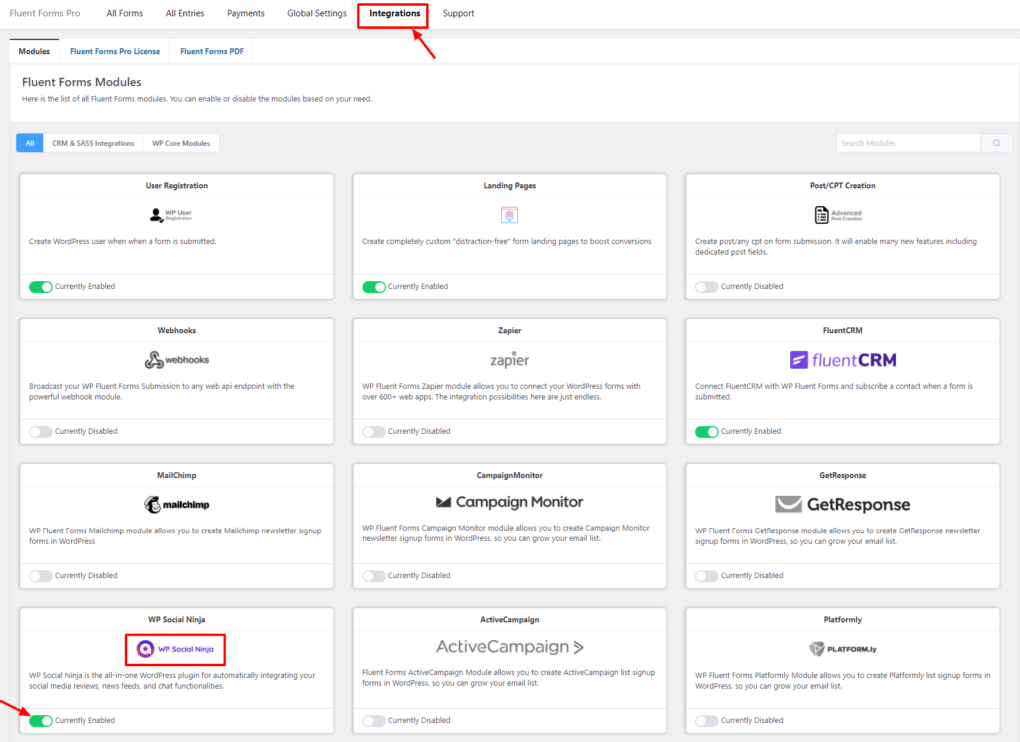This screenshot has height=742, width=1020.
Task: Click the Post/CPT Creation card title
Action: (x=842, y=185)
